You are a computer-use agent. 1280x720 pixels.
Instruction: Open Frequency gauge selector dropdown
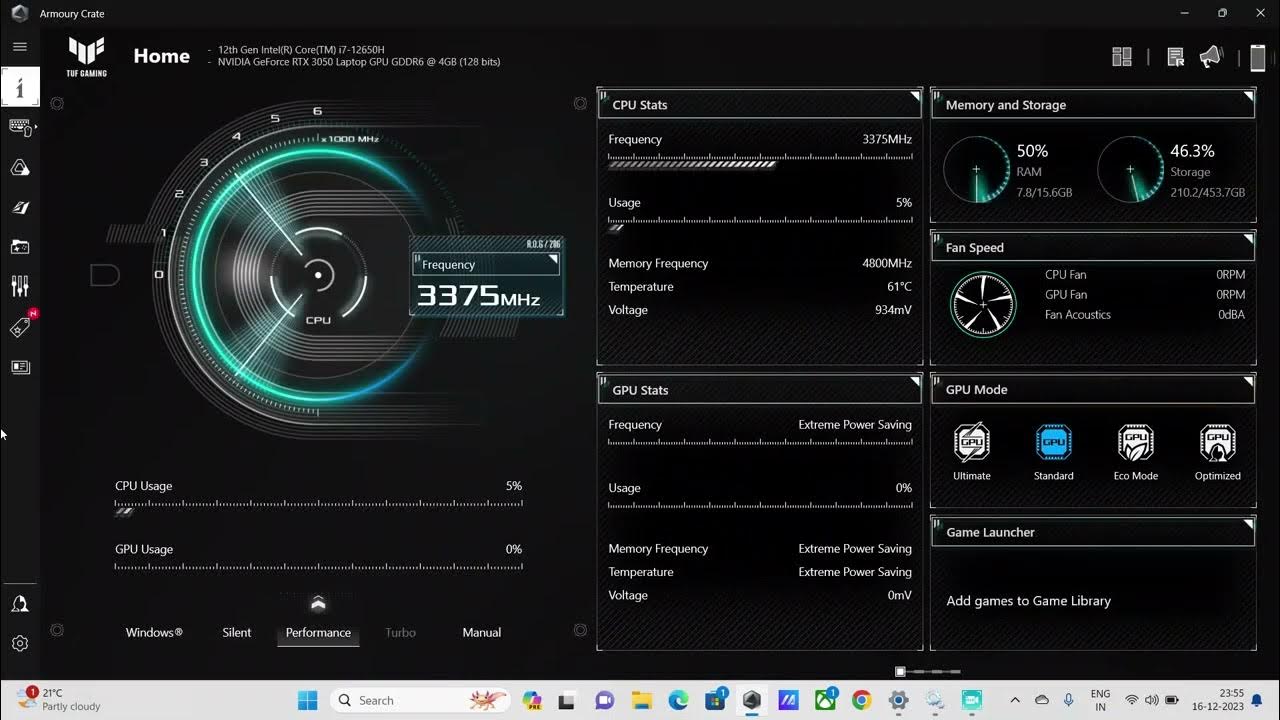486,264
